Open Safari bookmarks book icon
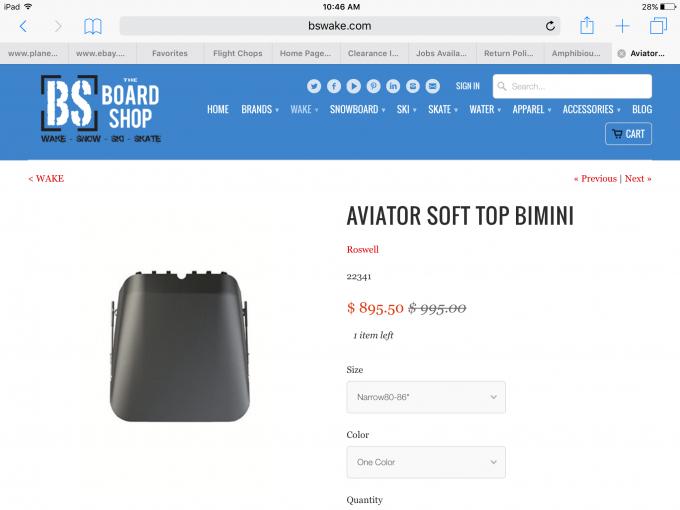Image resolution: width=680 pixels, height=510 pixels. click(93, 26)
